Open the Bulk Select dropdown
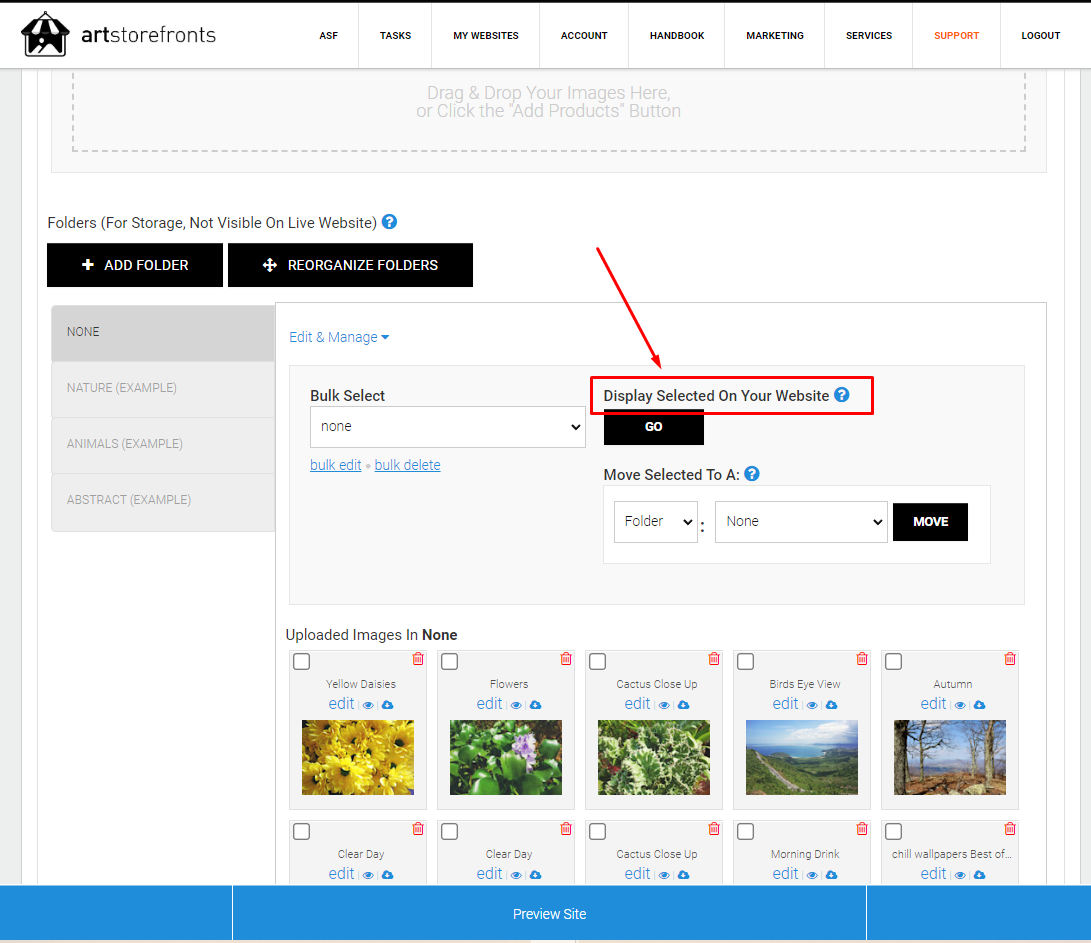Screen dimensions: 1091x943 coord(447,427)
